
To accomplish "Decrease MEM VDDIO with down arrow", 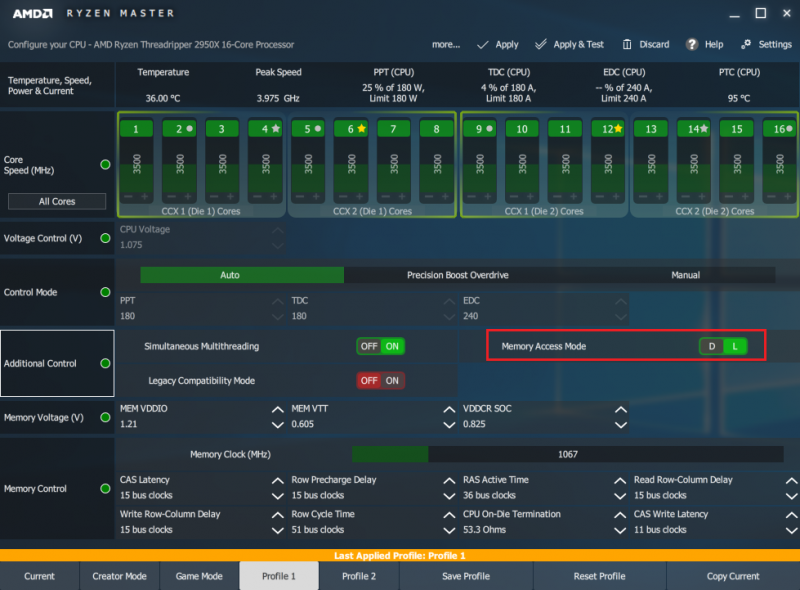I will pos(278,425).
